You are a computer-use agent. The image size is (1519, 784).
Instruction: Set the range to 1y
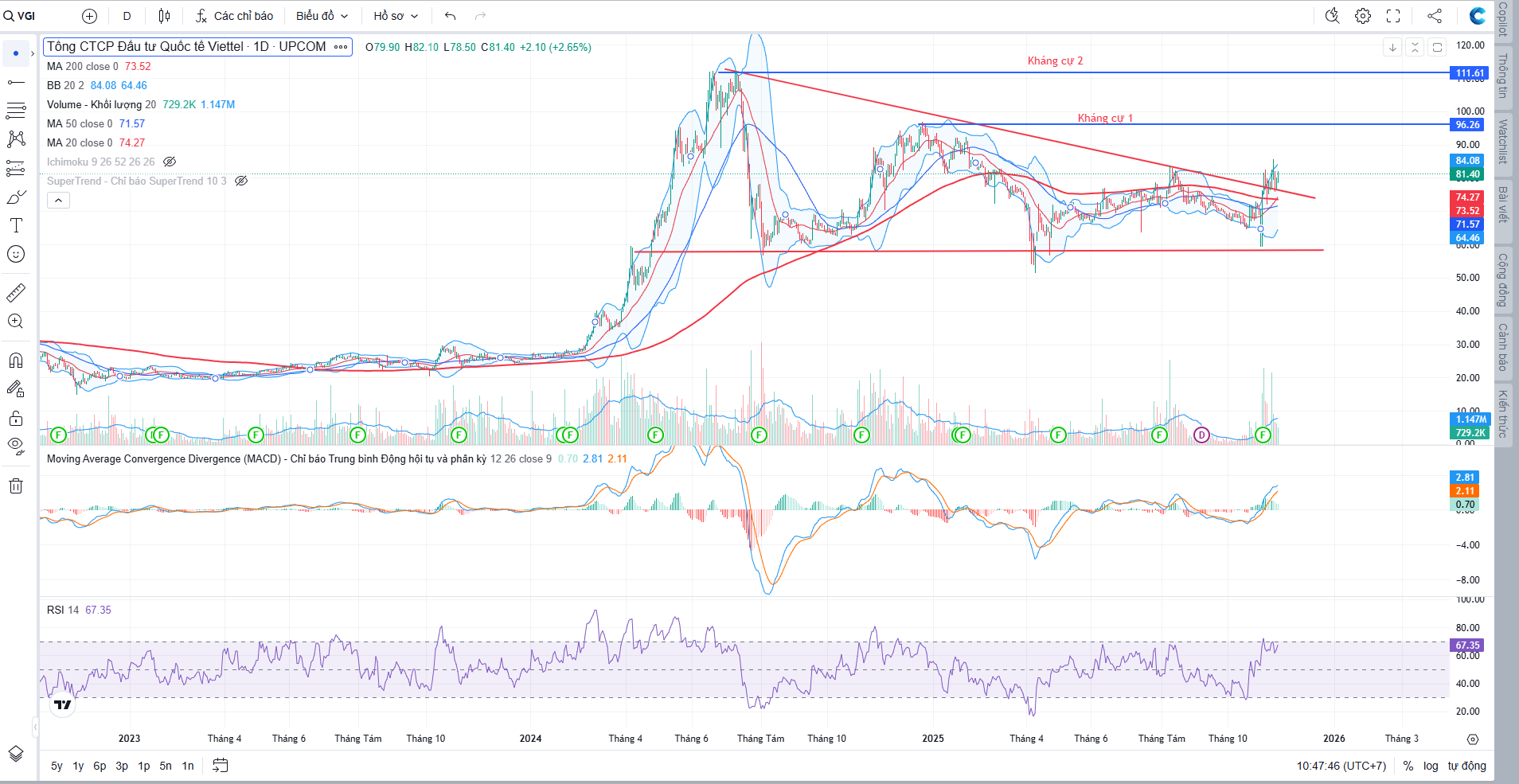78,766
